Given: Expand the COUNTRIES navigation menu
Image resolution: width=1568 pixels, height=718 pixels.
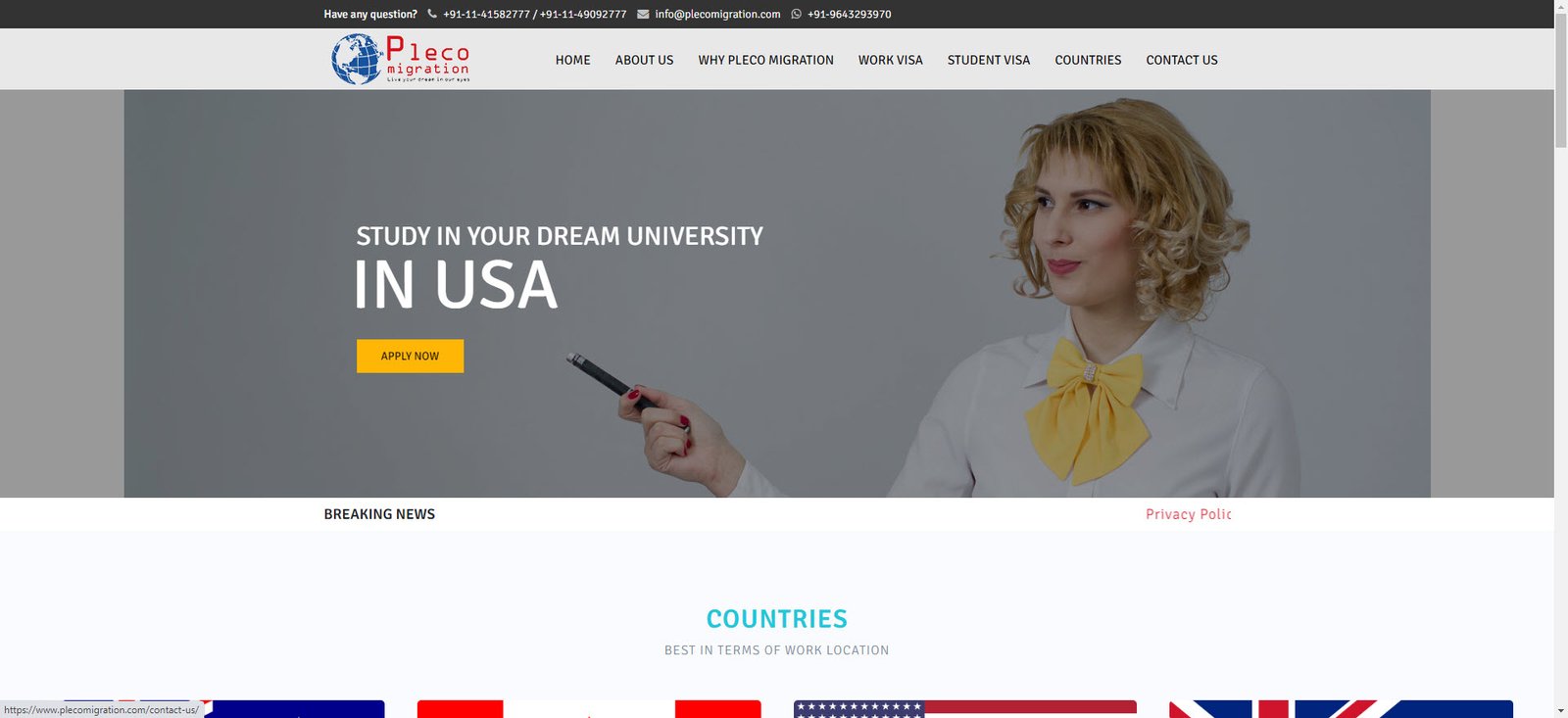Looking at the screenshot, I should click(x=1088, y=60).
